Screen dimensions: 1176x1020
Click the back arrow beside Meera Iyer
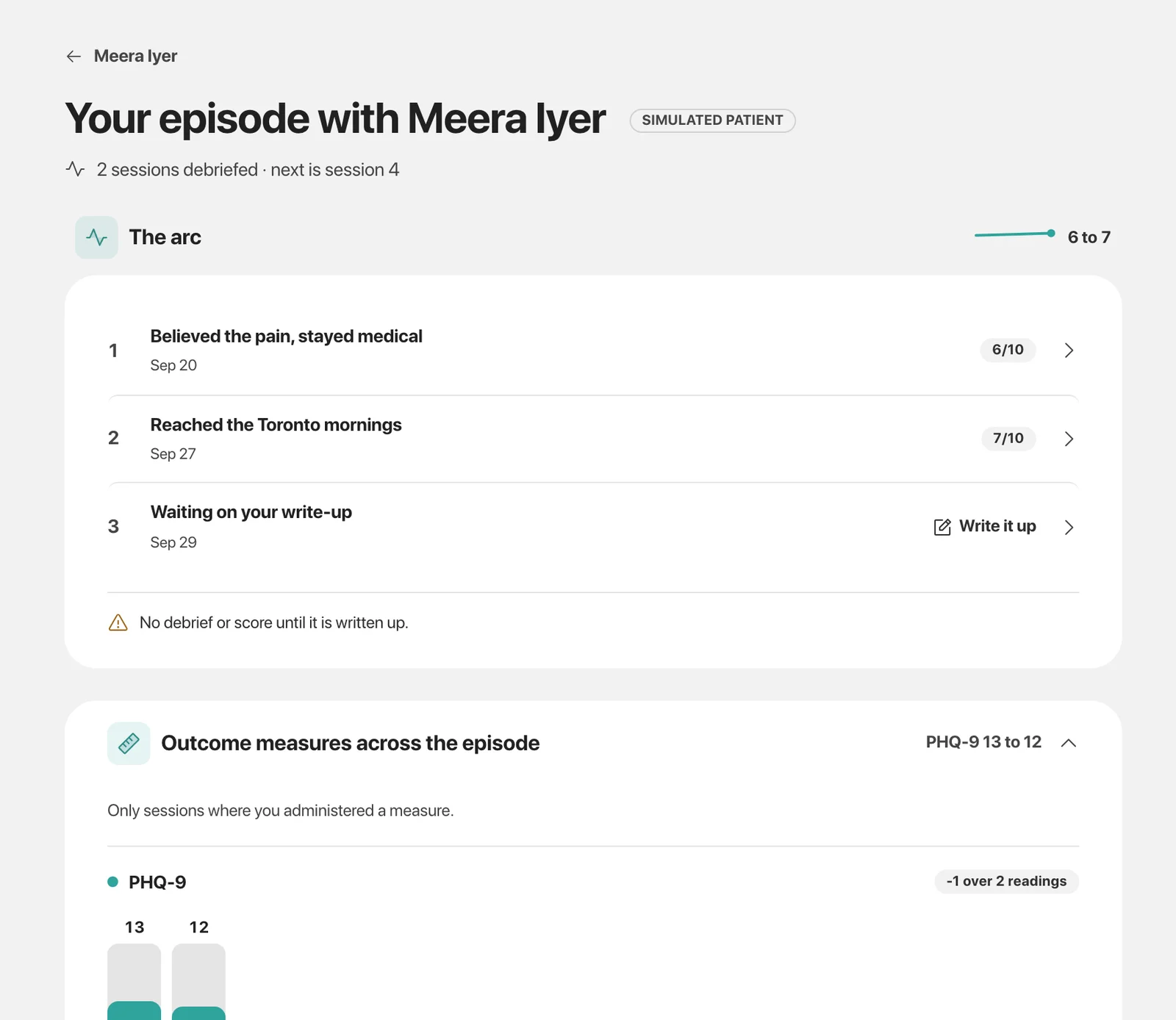(73, 57)
